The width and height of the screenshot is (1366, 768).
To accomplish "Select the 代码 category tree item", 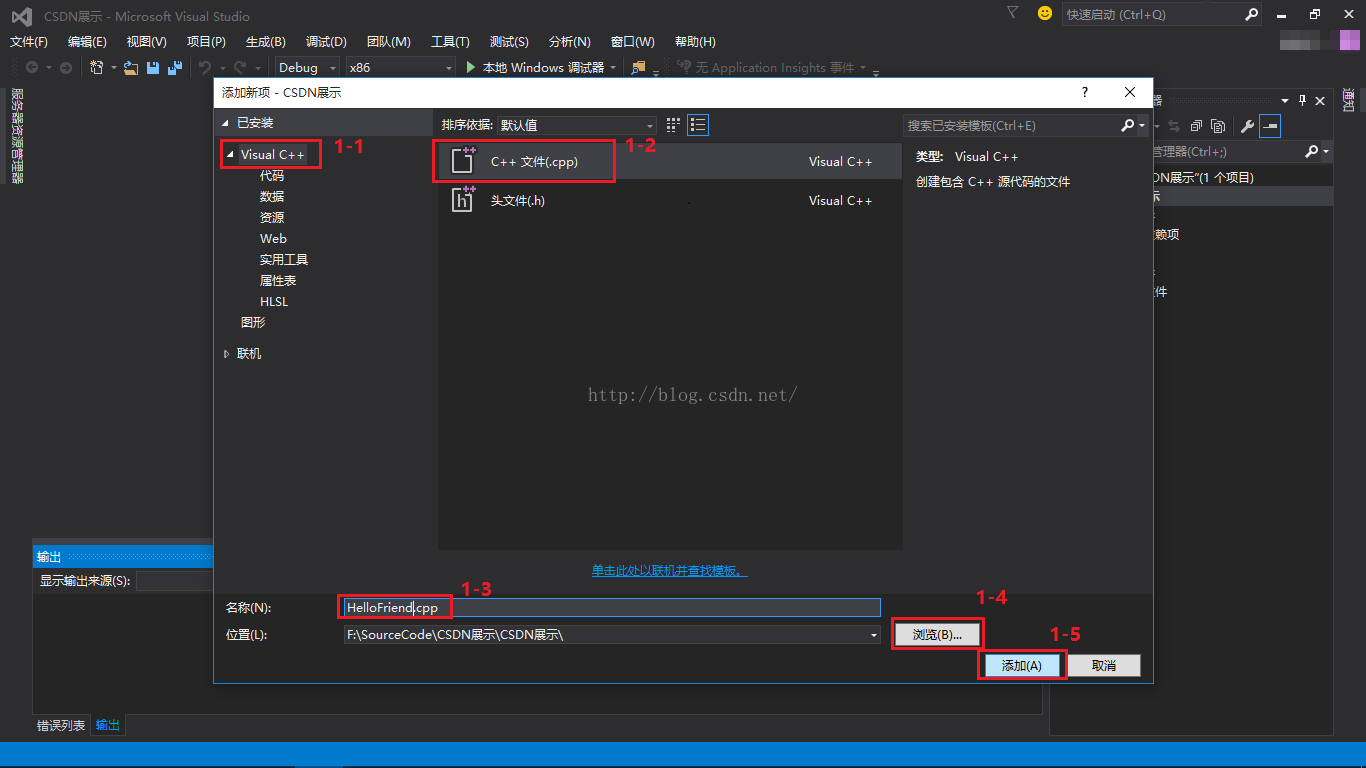I will [272, 175].
